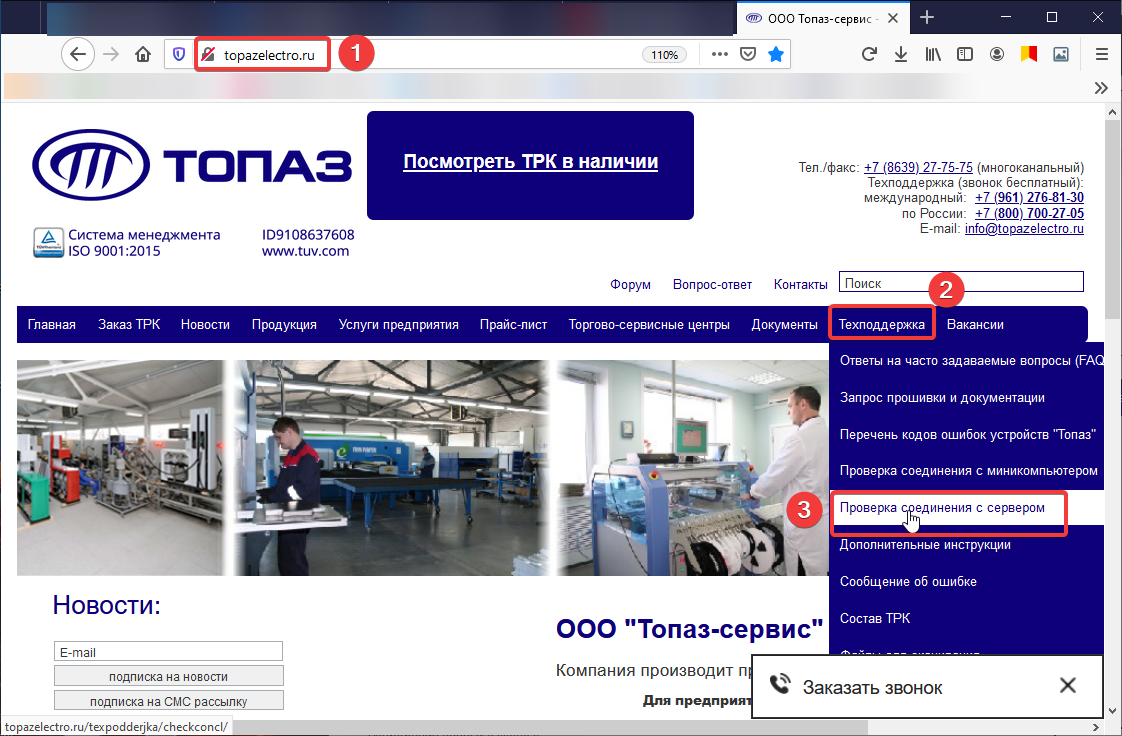
Task: Open the page actions three-dots menu
Action: click(x=720, y=54)
